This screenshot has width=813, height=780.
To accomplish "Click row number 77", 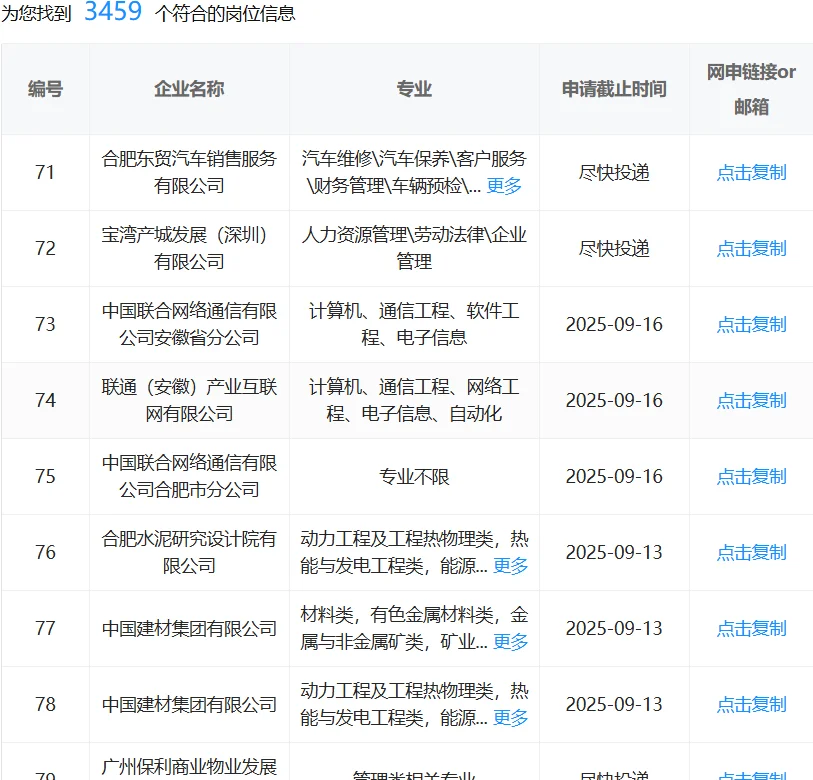I will point(45,629).
